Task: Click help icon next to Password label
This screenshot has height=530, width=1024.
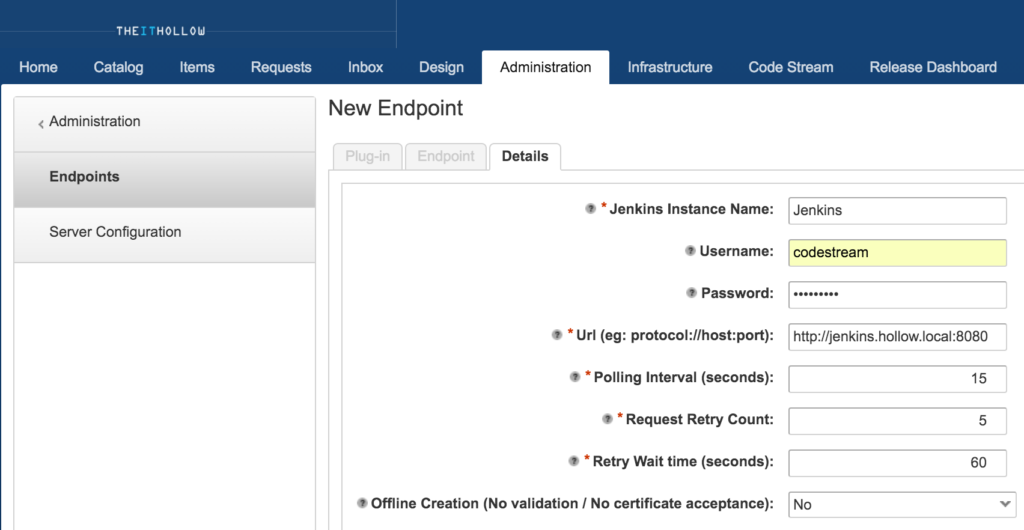Action: point(691,293)
